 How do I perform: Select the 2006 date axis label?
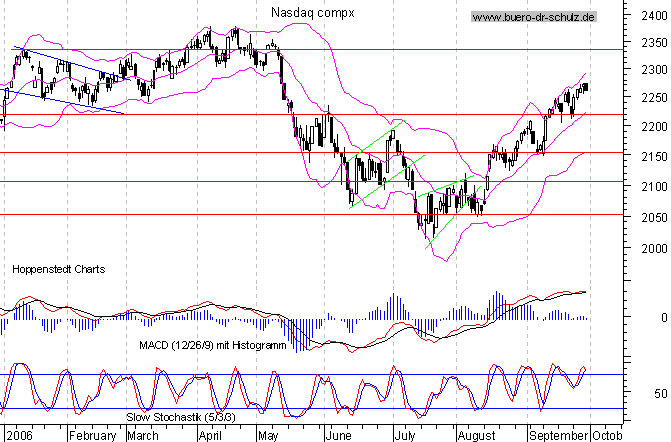click(19, 436)
